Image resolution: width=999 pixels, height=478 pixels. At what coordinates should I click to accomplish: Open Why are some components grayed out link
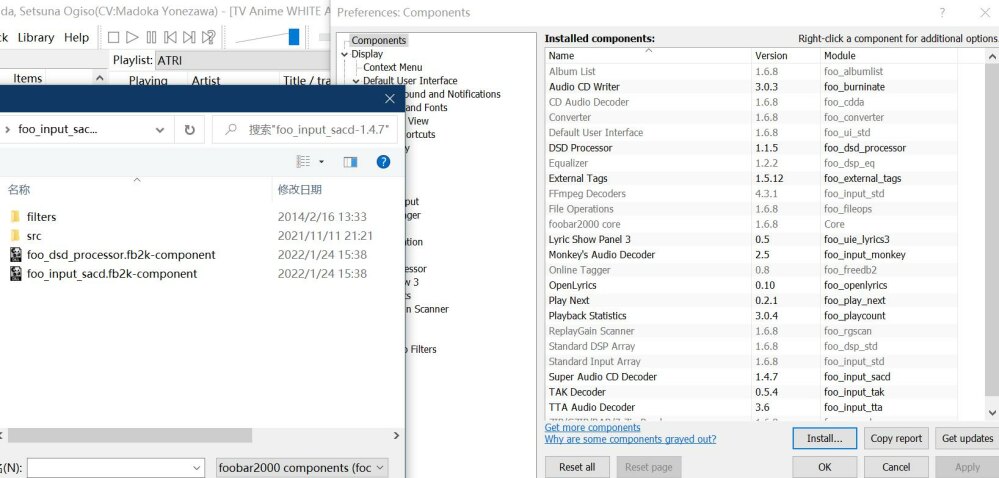pos(630,439)
